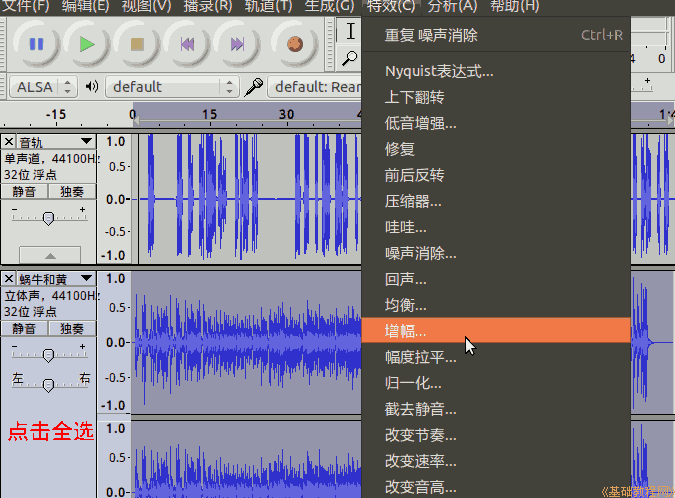Select the magnifier zoom tool
This screenshot has height=498, width=675.
tap(350, 58)
